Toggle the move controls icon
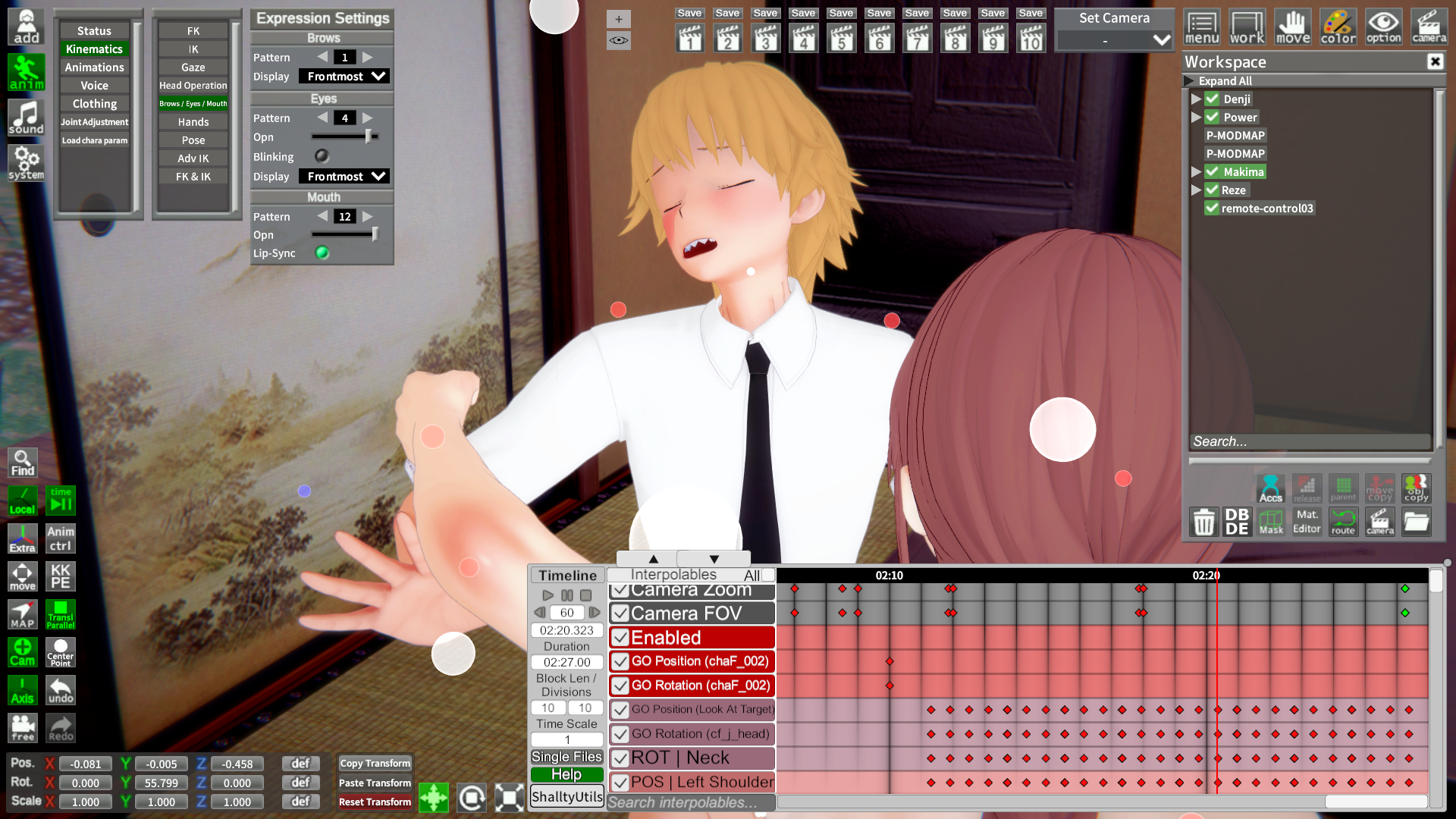Screen dimensions: 1456x819 (x=1293, y=27)
